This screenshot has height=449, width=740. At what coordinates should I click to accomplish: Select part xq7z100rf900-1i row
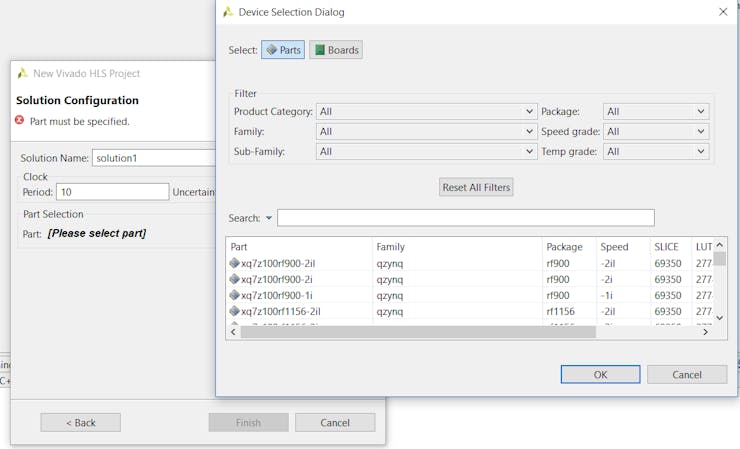point(470,295)
